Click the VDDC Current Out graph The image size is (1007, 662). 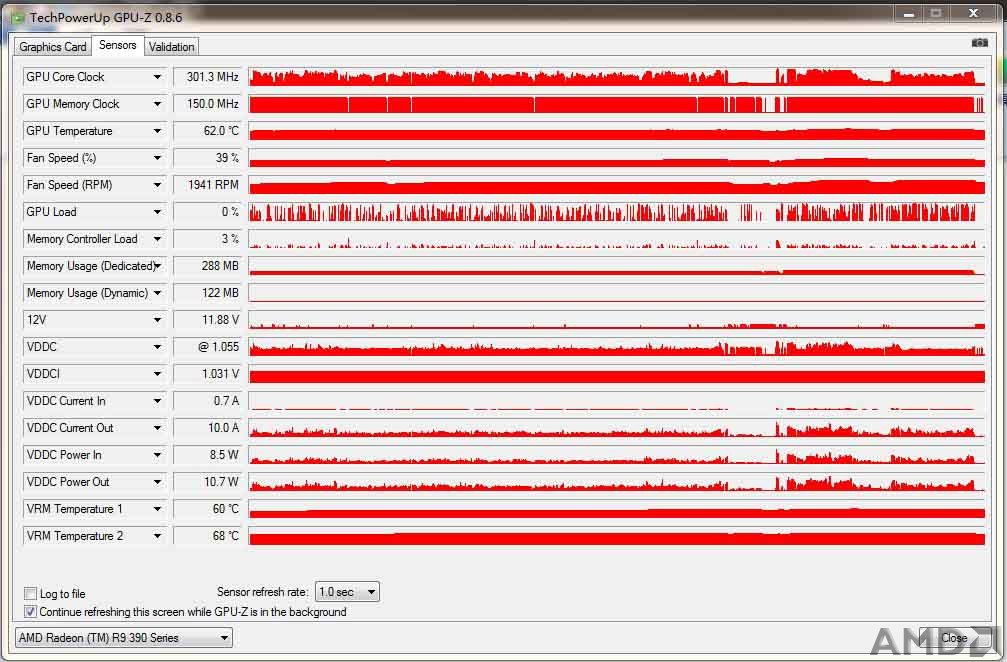[x=617, y=428]
